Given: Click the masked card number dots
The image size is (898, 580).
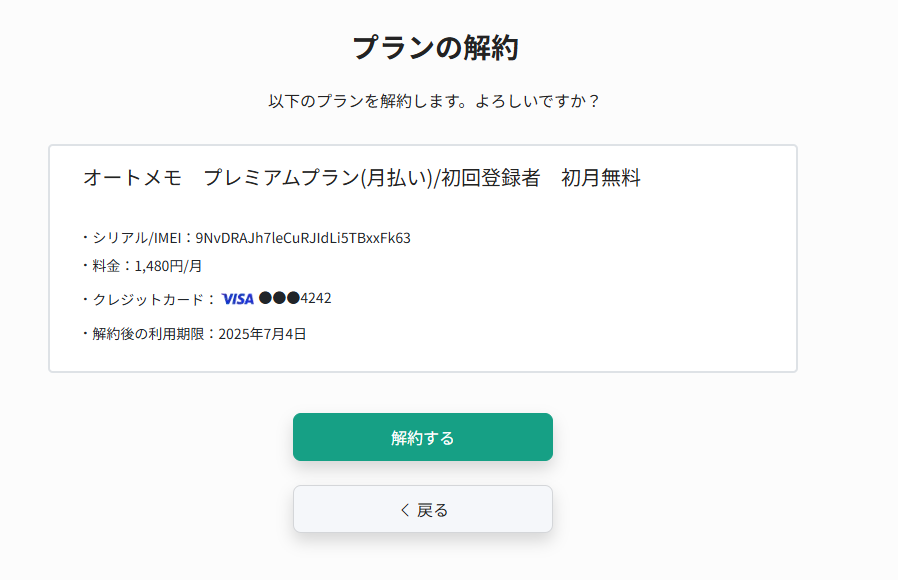Looking at the screenshot, I should click(x=279, y=298).
